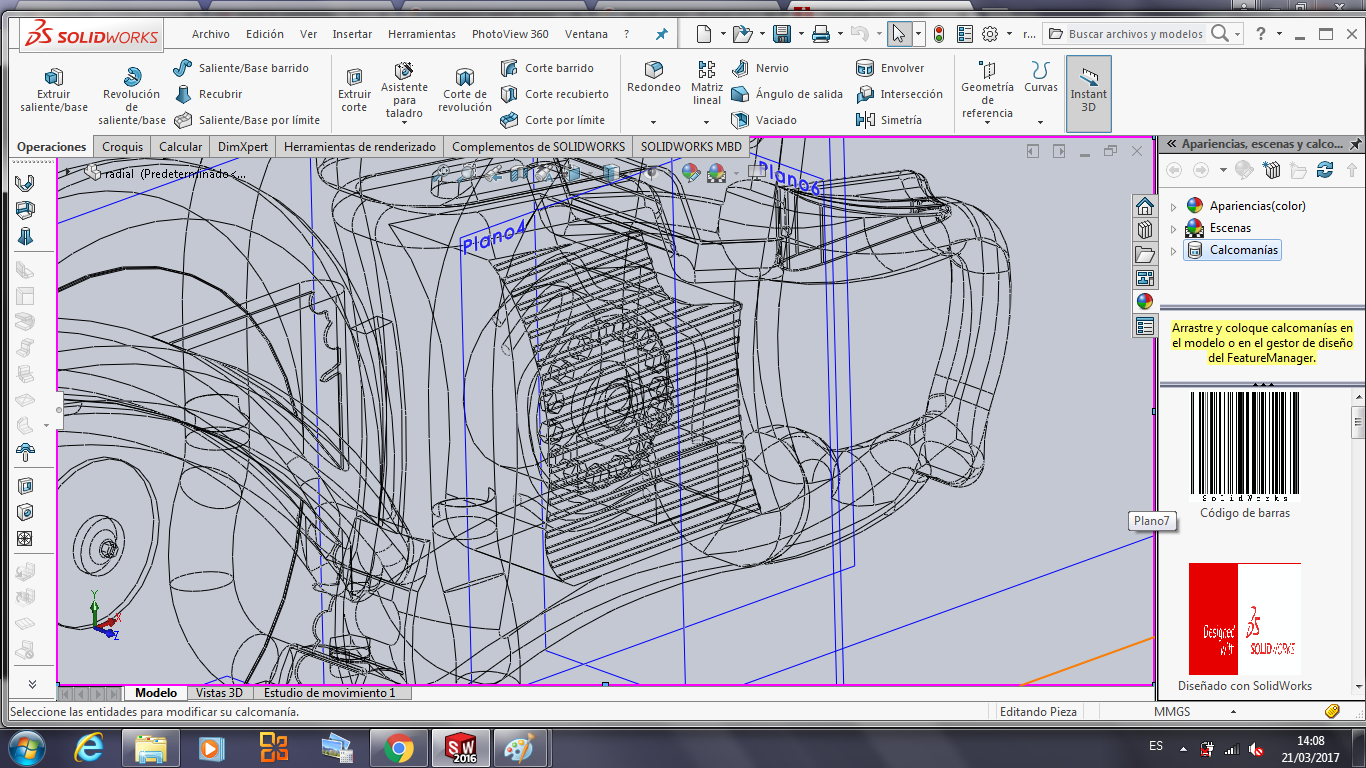
Task: Click the Buscar archivos y modelos field
Action: [x=1135, y=34]
